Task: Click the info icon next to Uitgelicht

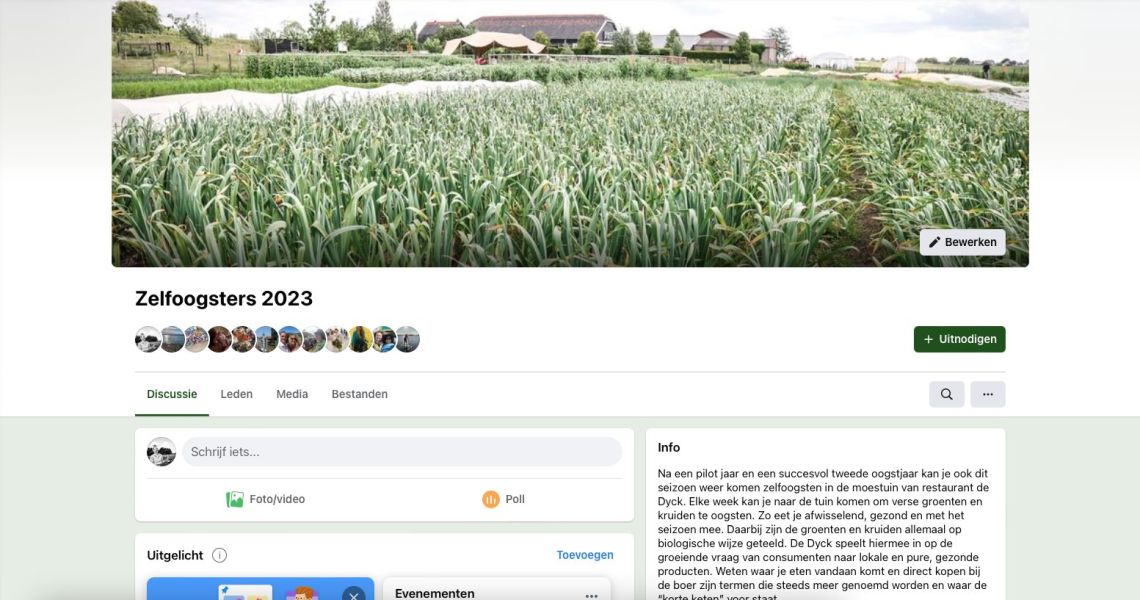Action: 219,556
